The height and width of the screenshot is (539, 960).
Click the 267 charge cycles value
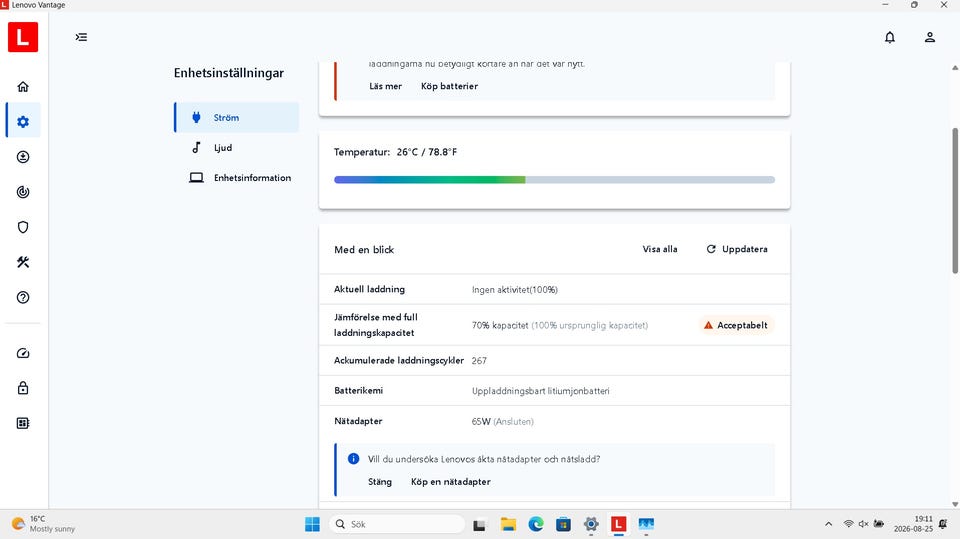479,361
